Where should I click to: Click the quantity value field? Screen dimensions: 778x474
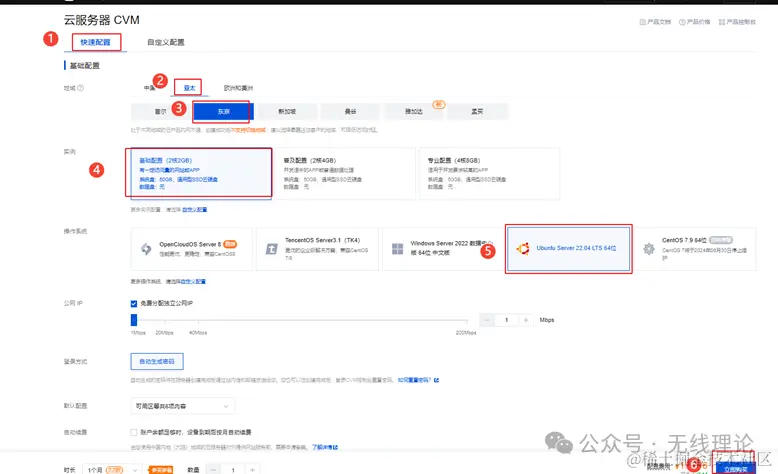pos(233,470)
